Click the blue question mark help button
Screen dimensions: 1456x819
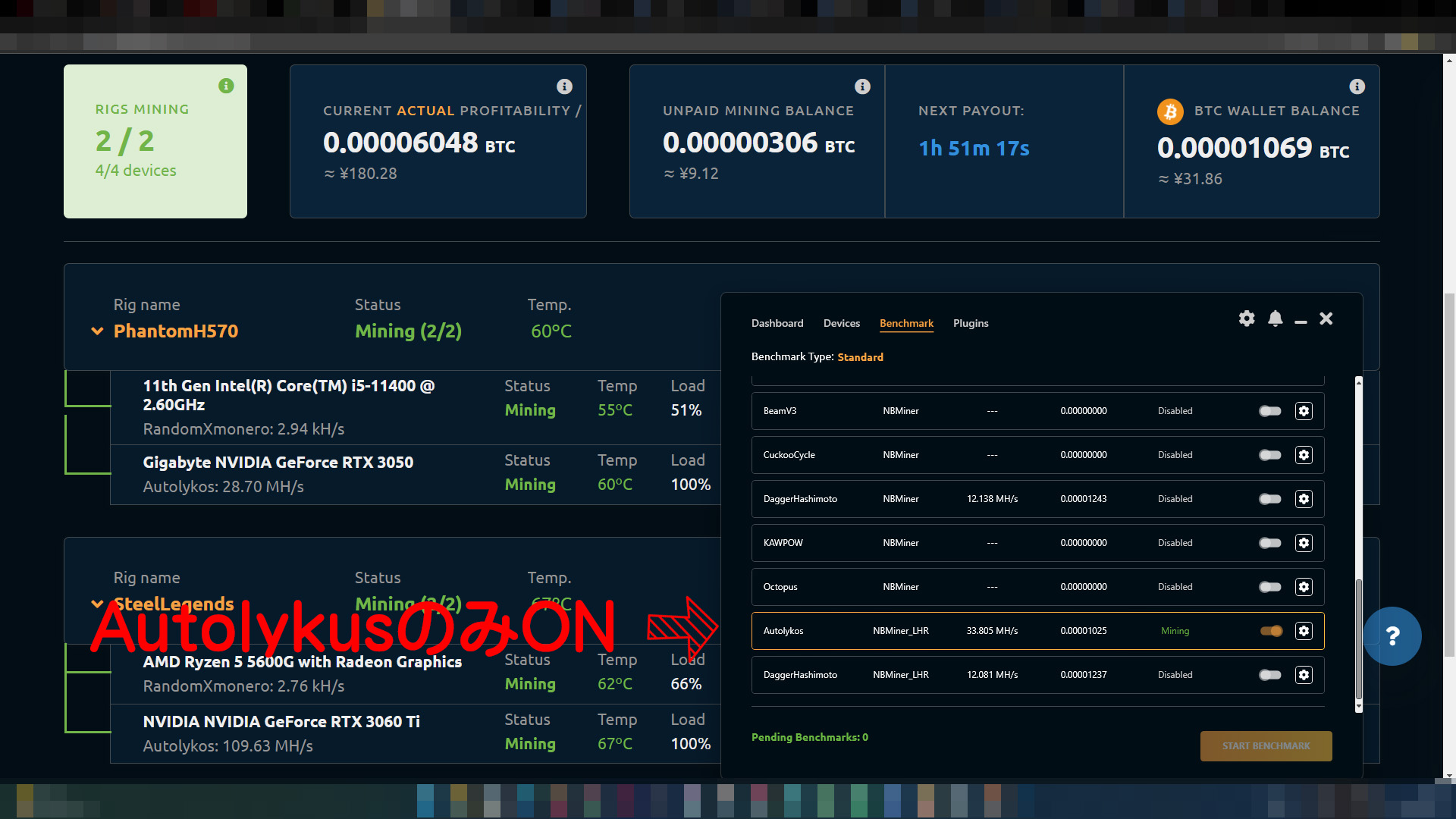[x=1392, y=636]
